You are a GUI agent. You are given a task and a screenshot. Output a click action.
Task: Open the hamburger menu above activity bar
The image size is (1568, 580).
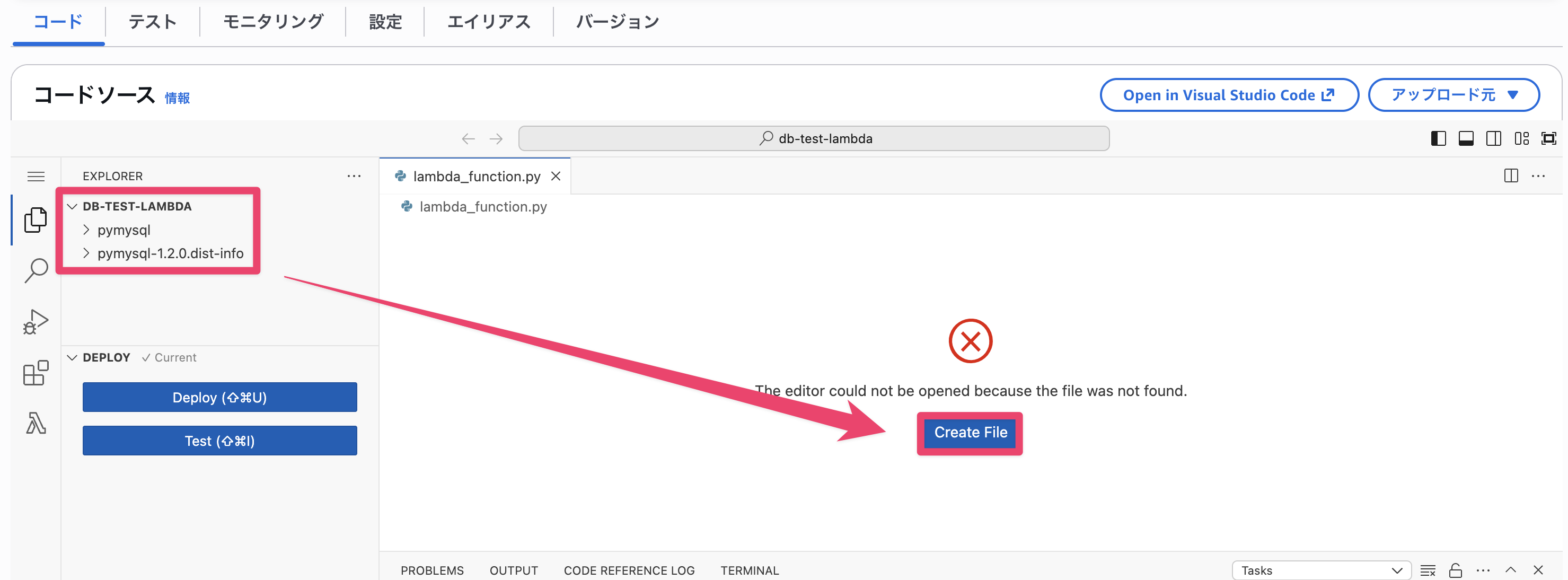36,177
